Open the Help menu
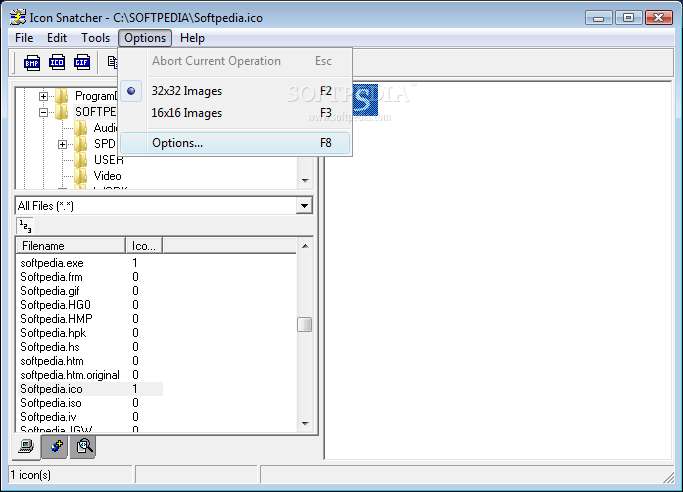 (192, 38)
